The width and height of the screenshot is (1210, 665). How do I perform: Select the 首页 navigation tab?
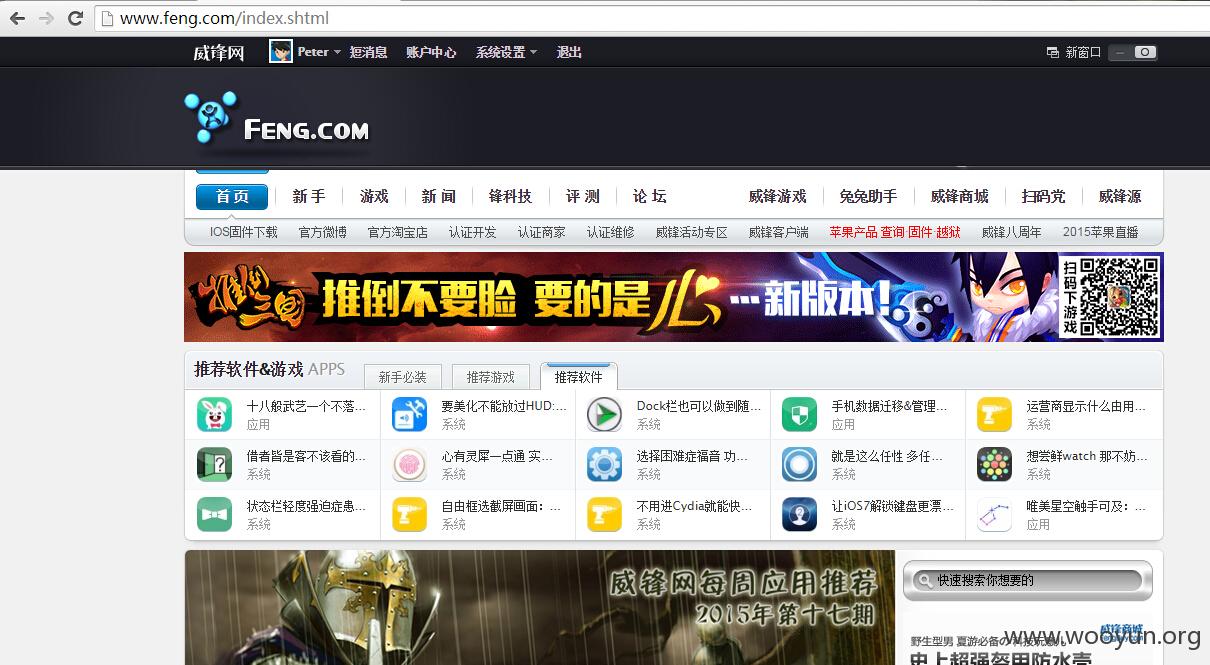(x=232, y=196)
